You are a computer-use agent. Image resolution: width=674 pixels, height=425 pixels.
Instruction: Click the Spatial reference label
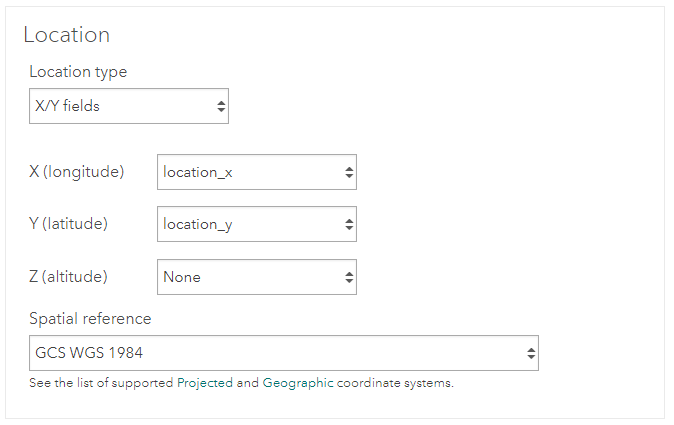pyautogui.click(x=90, y=319)
